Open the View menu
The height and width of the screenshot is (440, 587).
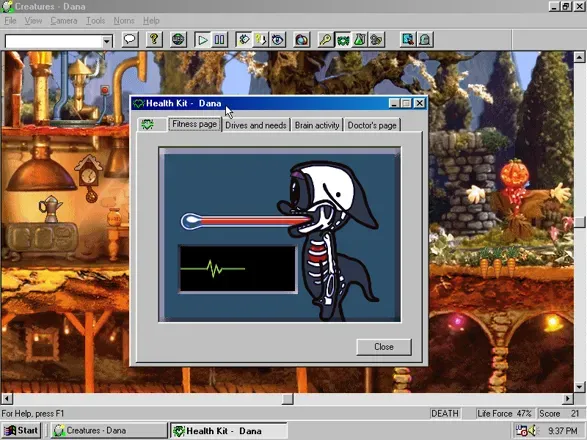pyautogui.click(x=33, y=21)
